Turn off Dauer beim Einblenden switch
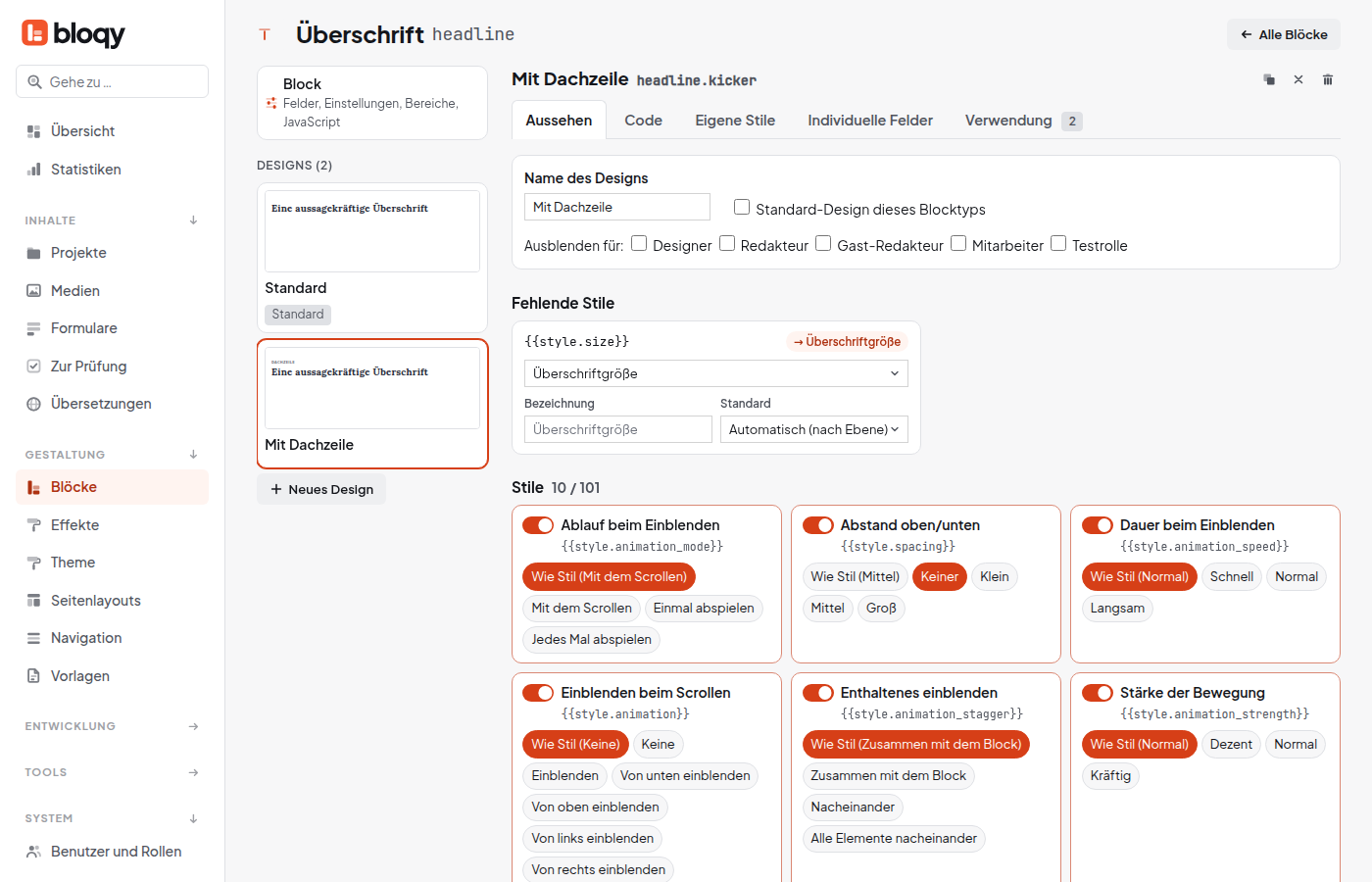 pos(1098,525)
